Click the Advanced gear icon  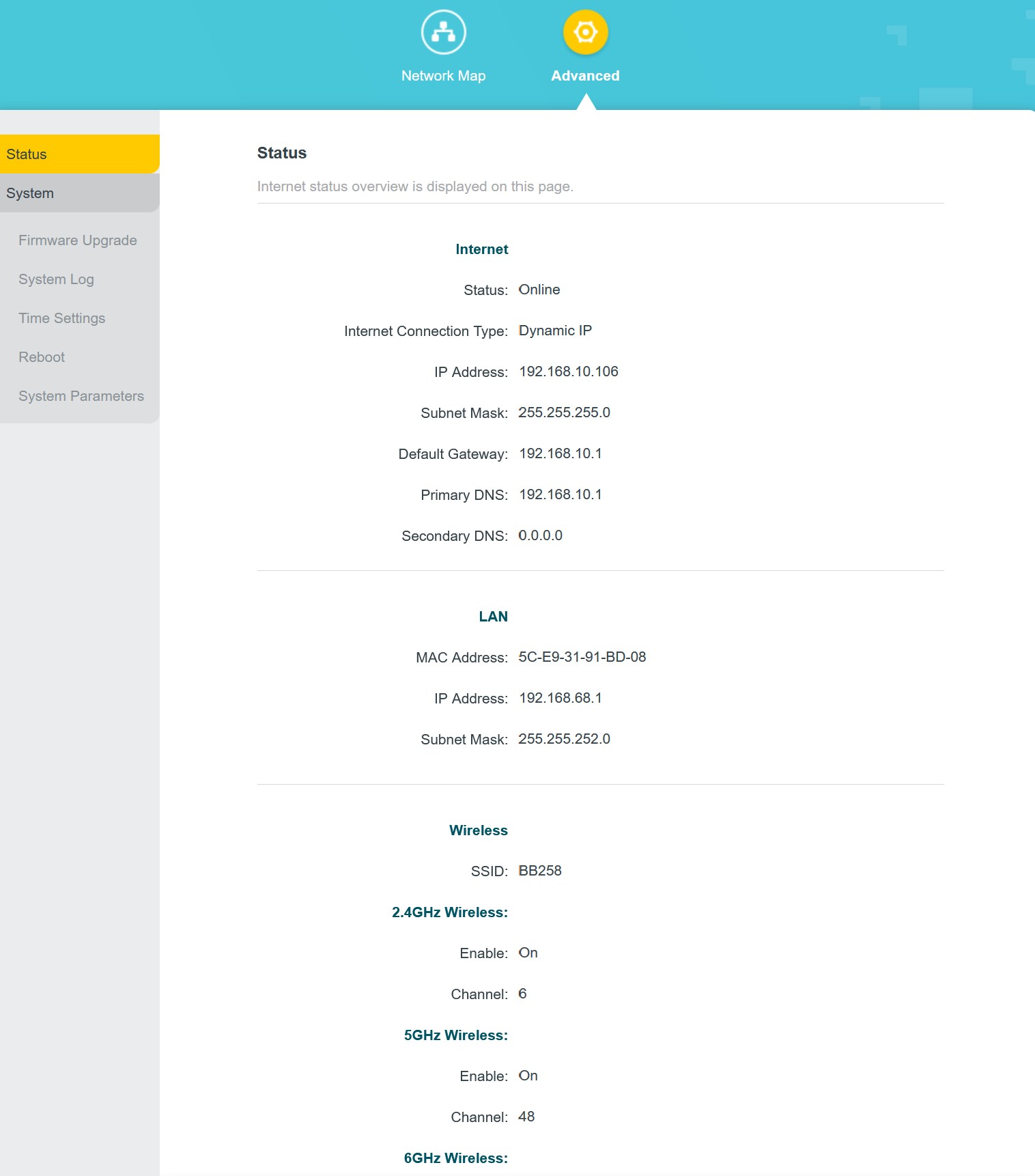(585, 32)
